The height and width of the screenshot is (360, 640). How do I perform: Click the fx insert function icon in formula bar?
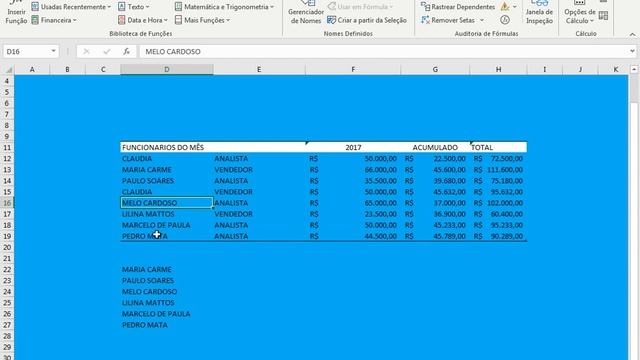tap(127, 51)
